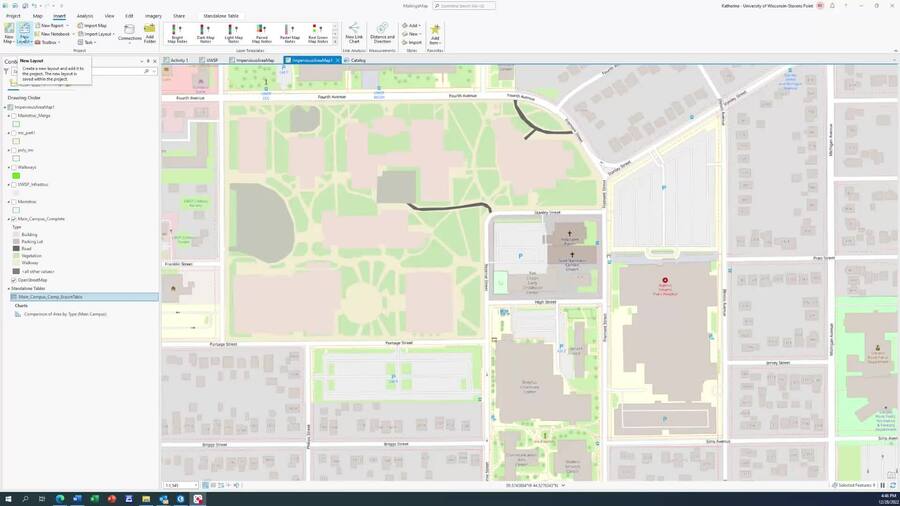Screen dimensions: 900x506
Task: Toggle visibility of Walkways layer
Action: [14, 168]
